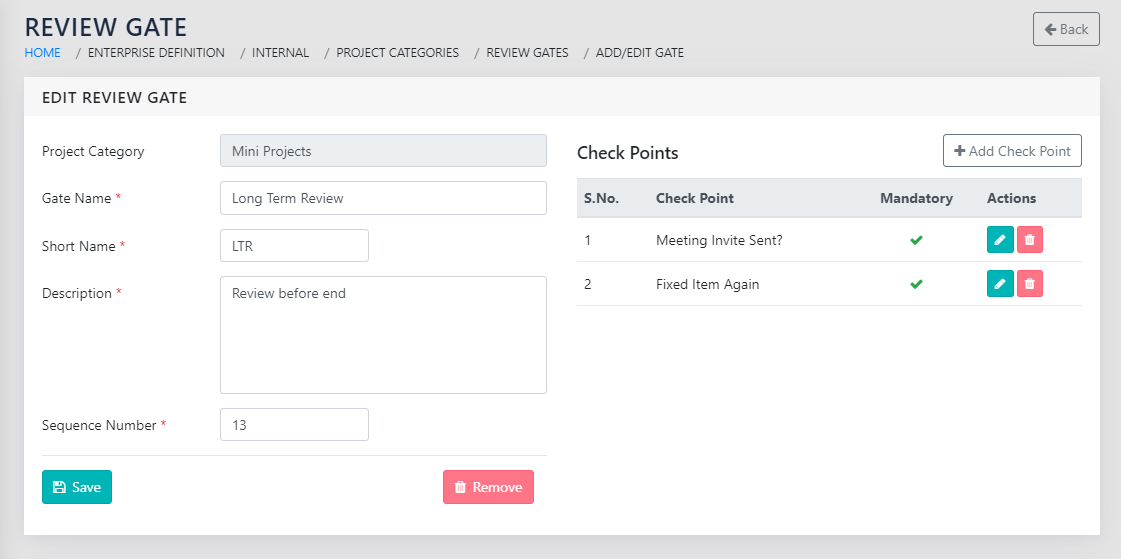Click the Project Category field
This screenshot has width=1121, height=559.
[x=383, y=151]
